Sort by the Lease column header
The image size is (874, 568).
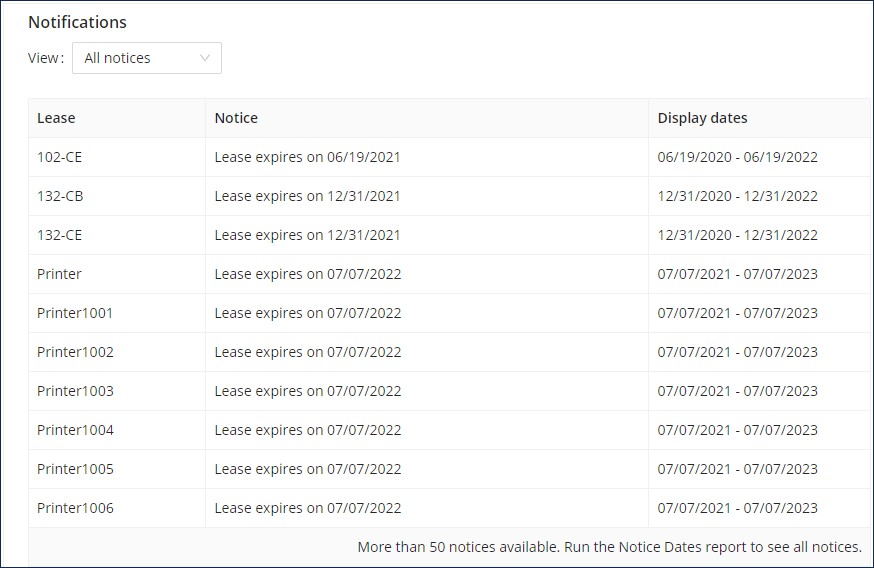pyautogui.click(x=56, y=118)
